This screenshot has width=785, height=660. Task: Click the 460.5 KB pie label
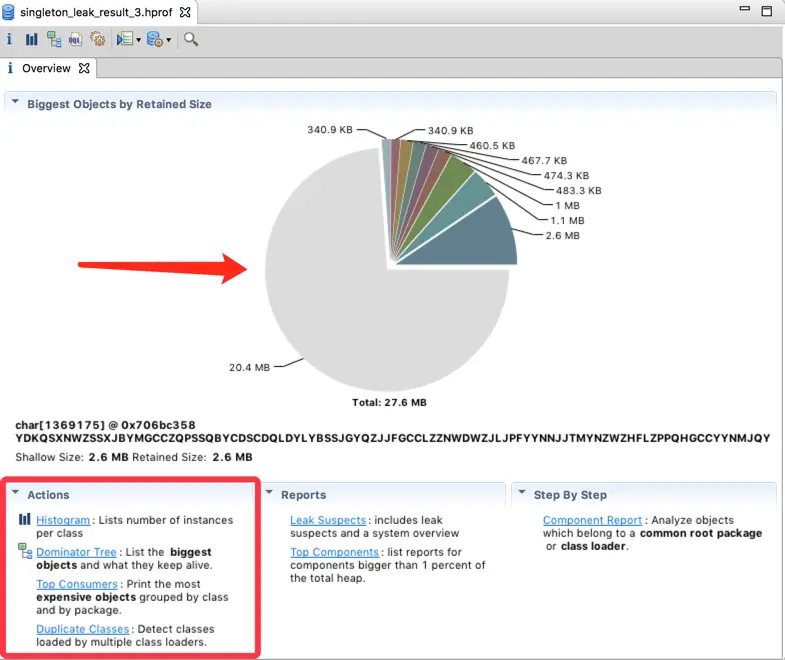492,146
